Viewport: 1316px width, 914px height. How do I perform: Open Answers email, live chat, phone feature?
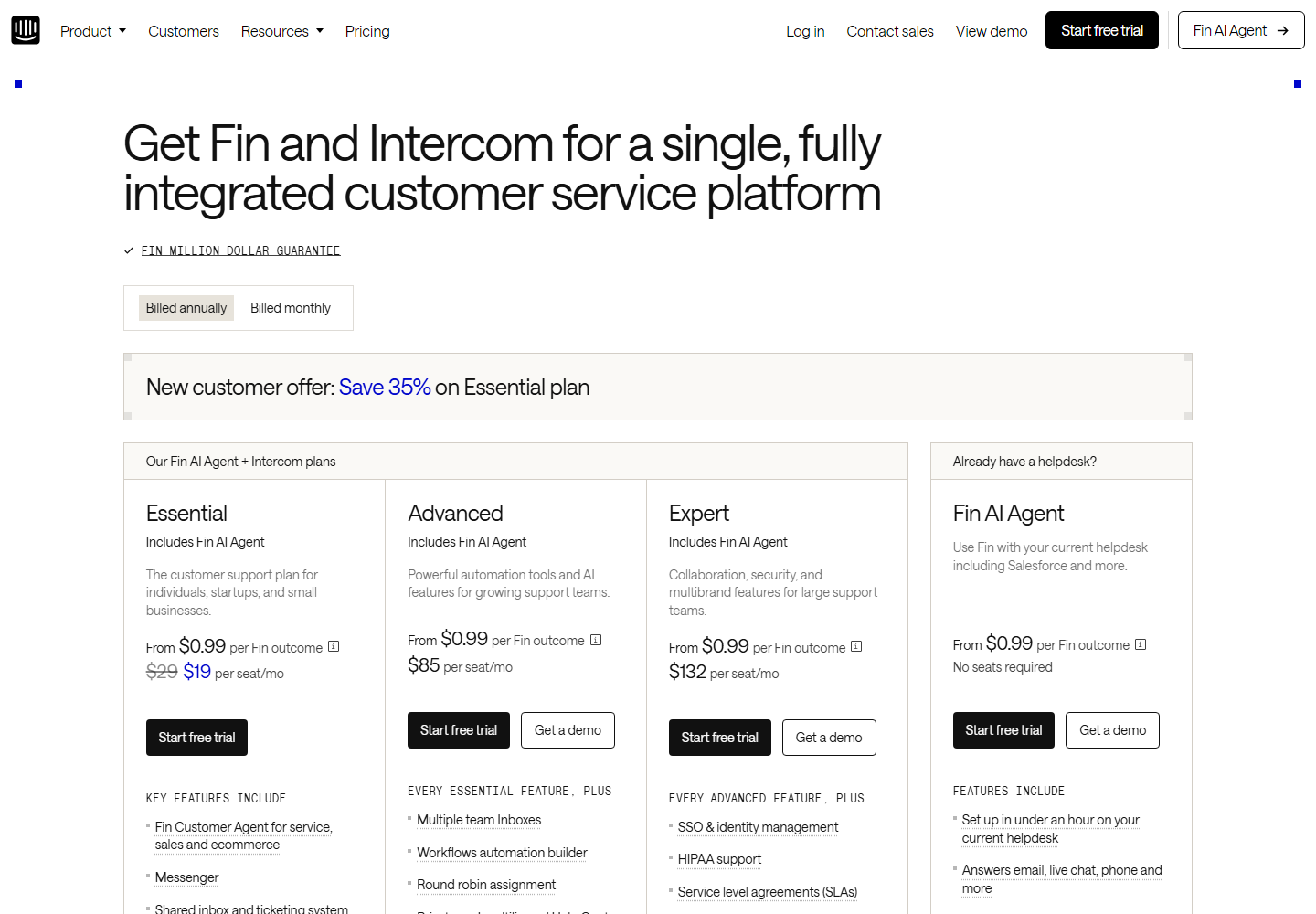point(1062,879)
